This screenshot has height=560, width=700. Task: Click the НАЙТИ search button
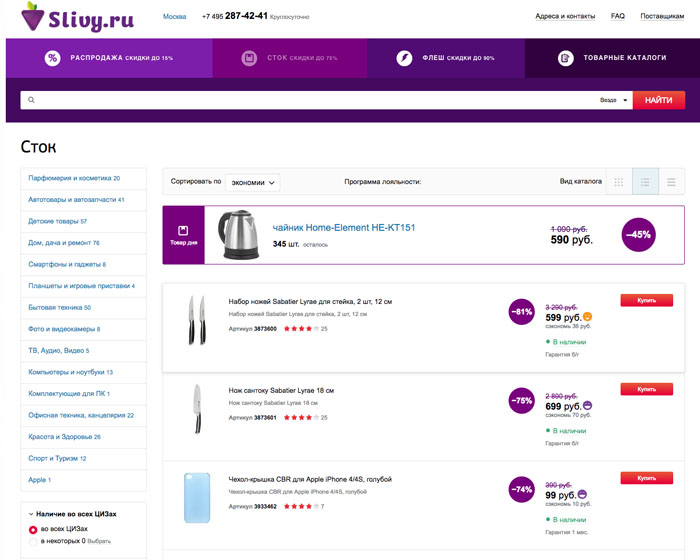tap(658, 100)
